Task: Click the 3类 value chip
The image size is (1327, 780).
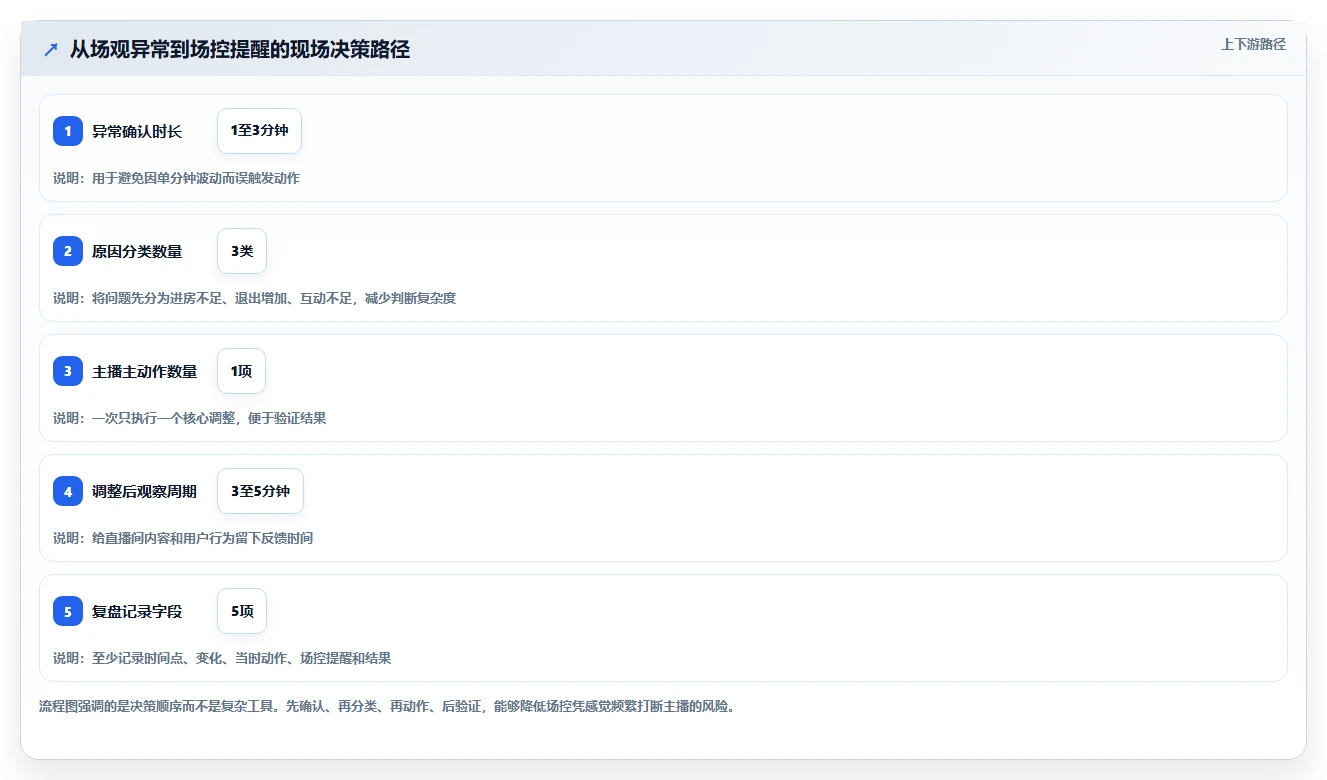Action: 242,251
